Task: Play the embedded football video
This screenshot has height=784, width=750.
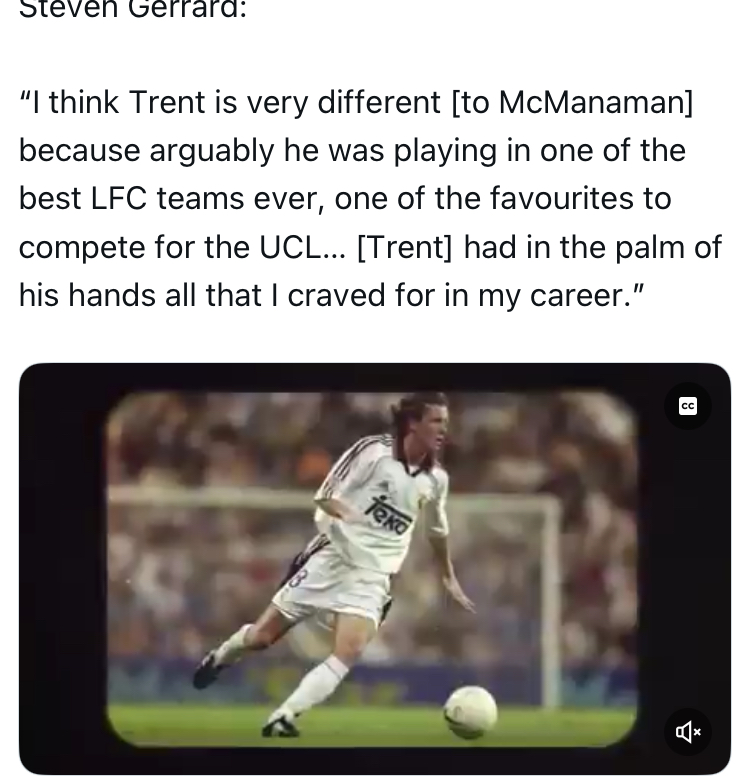Action: 374,568
